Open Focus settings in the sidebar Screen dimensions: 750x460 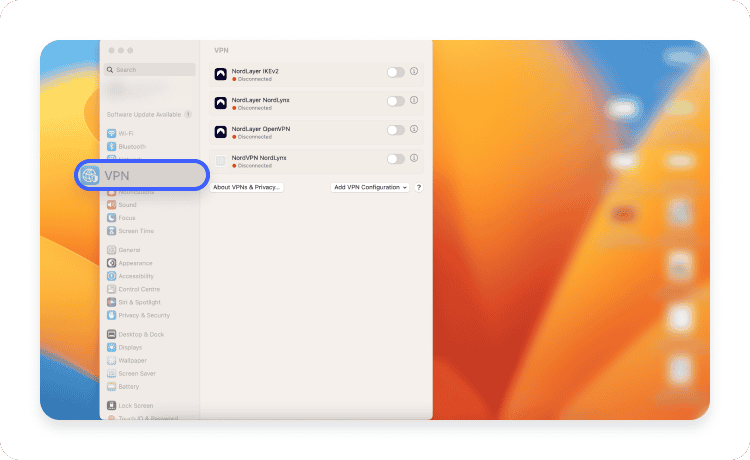tap(121, 218)
